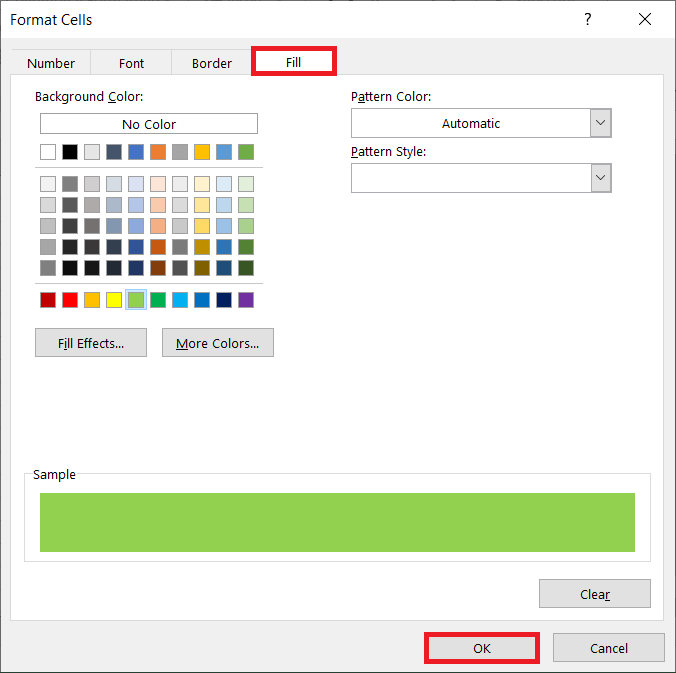Choose the lightest peach orange tint swatch
Viewport: 676px width, 673px height.
[158, 184]
